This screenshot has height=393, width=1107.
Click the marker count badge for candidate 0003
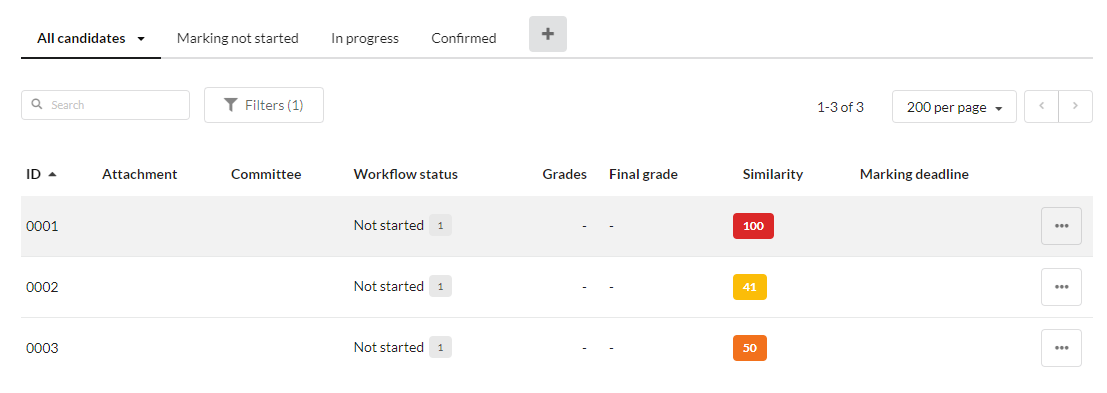tap(441, 347)
